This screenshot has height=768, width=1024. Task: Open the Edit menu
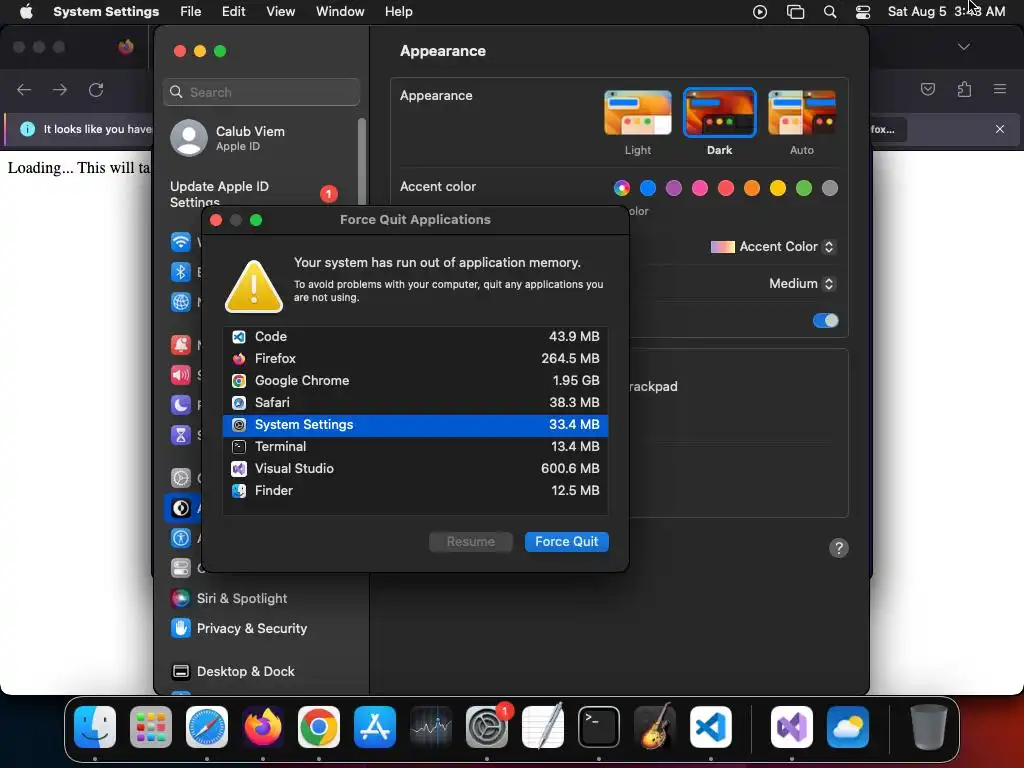coord(233,12)
